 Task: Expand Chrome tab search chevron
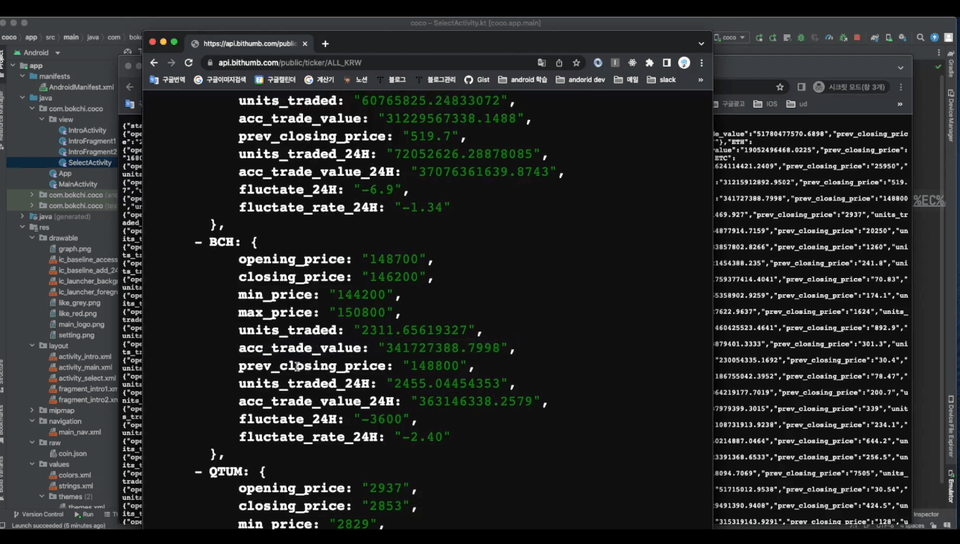click(701, 43)
